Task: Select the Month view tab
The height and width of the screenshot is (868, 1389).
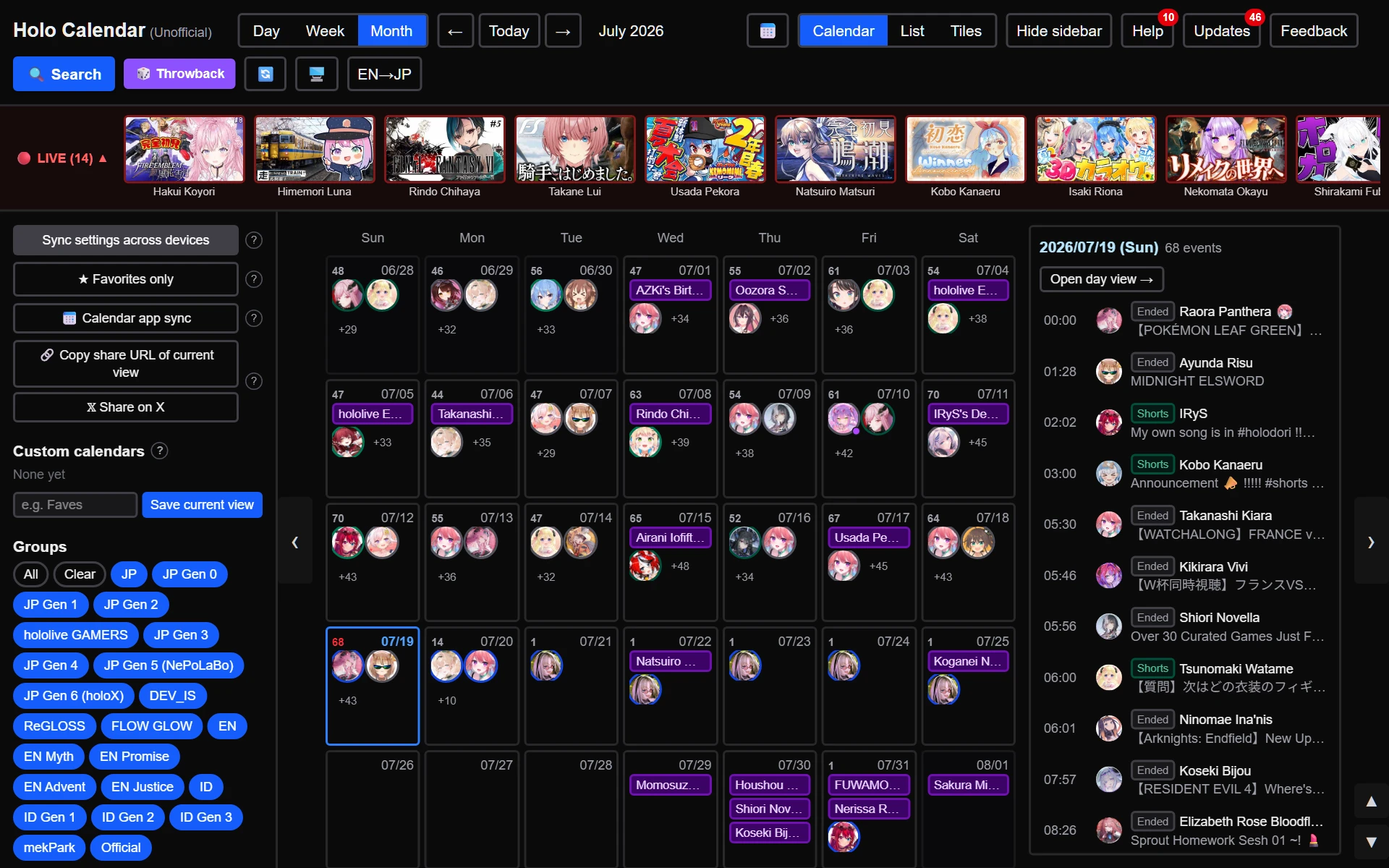Action: click(x=391, y=31)
